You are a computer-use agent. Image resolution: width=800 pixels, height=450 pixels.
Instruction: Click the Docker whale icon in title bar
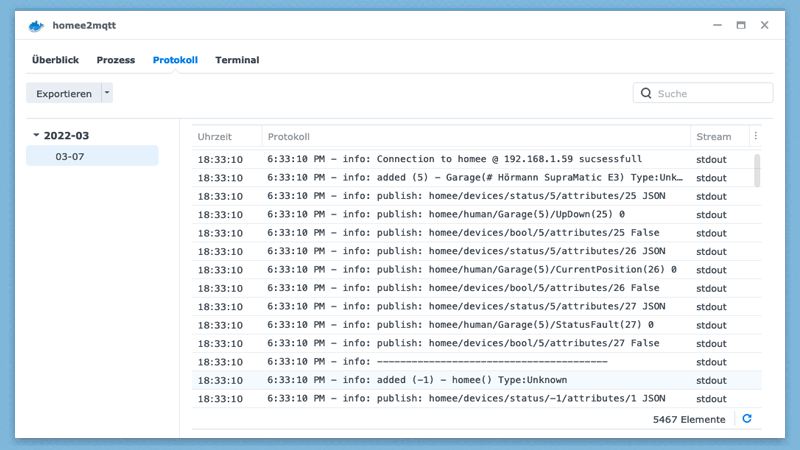point(37,25)
